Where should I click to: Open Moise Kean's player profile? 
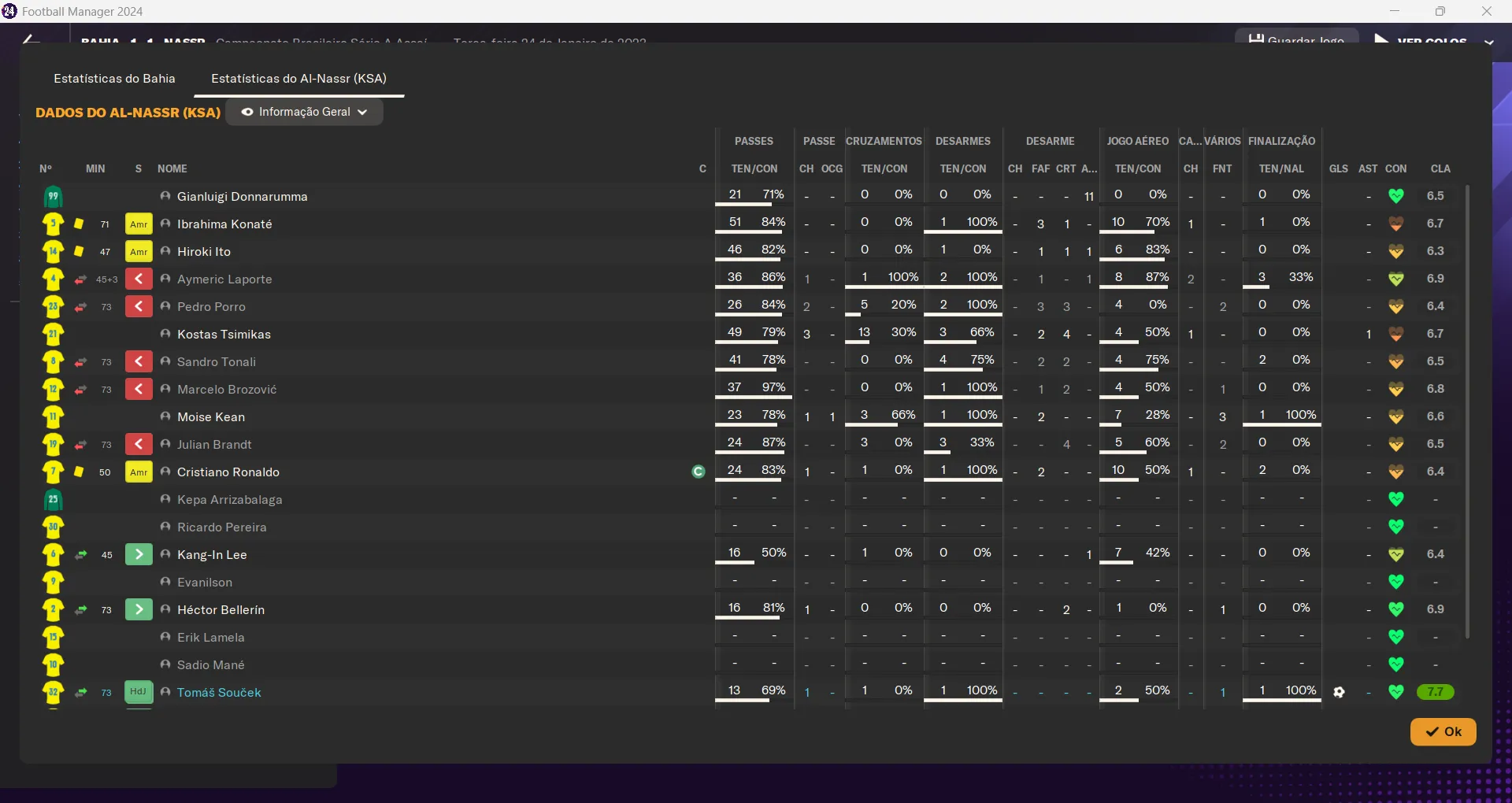[211, 417]
